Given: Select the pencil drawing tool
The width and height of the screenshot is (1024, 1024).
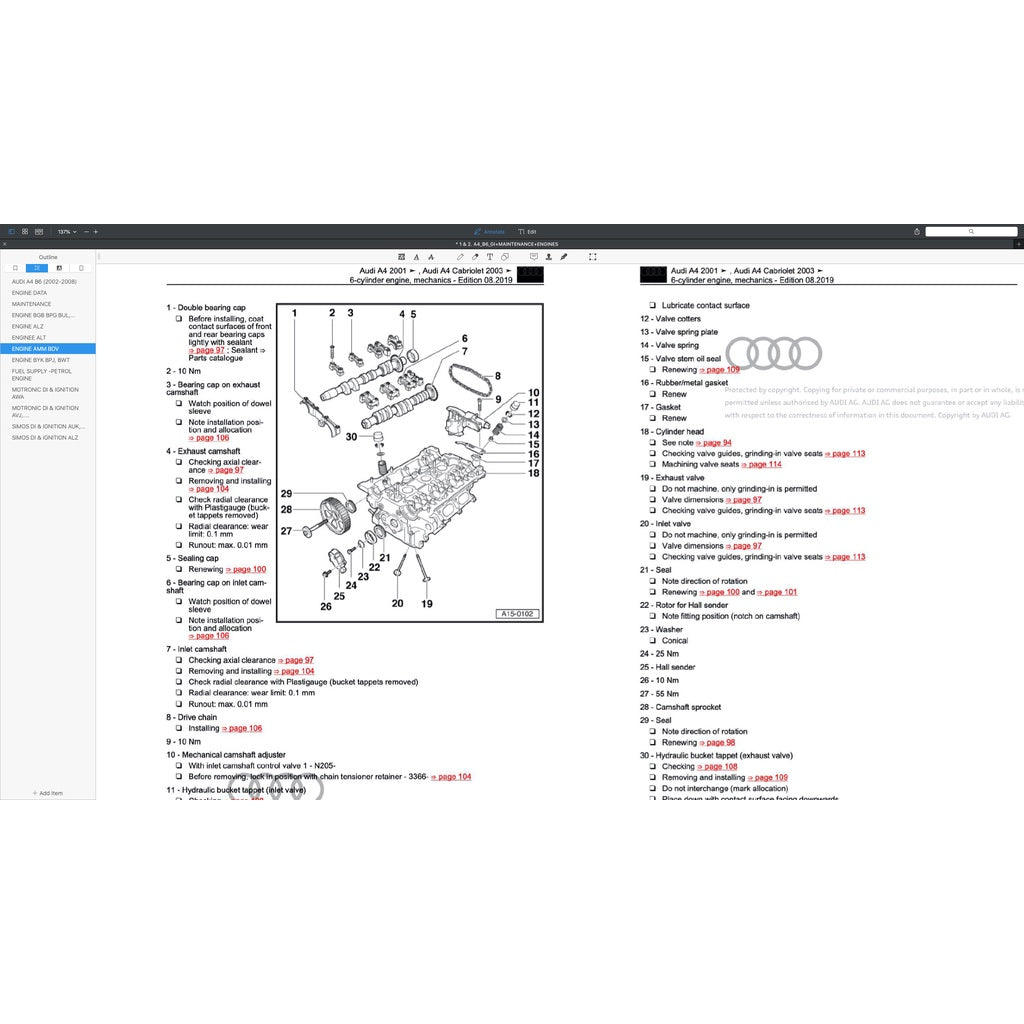Looking at the screenshot, I should [460, 257].
